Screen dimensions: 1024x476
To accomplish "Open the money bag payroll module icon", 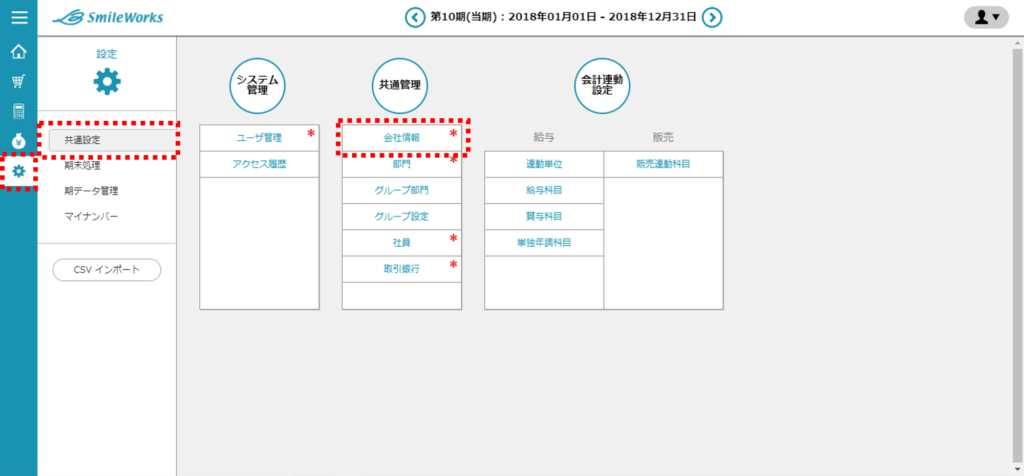I will point(18,141).
